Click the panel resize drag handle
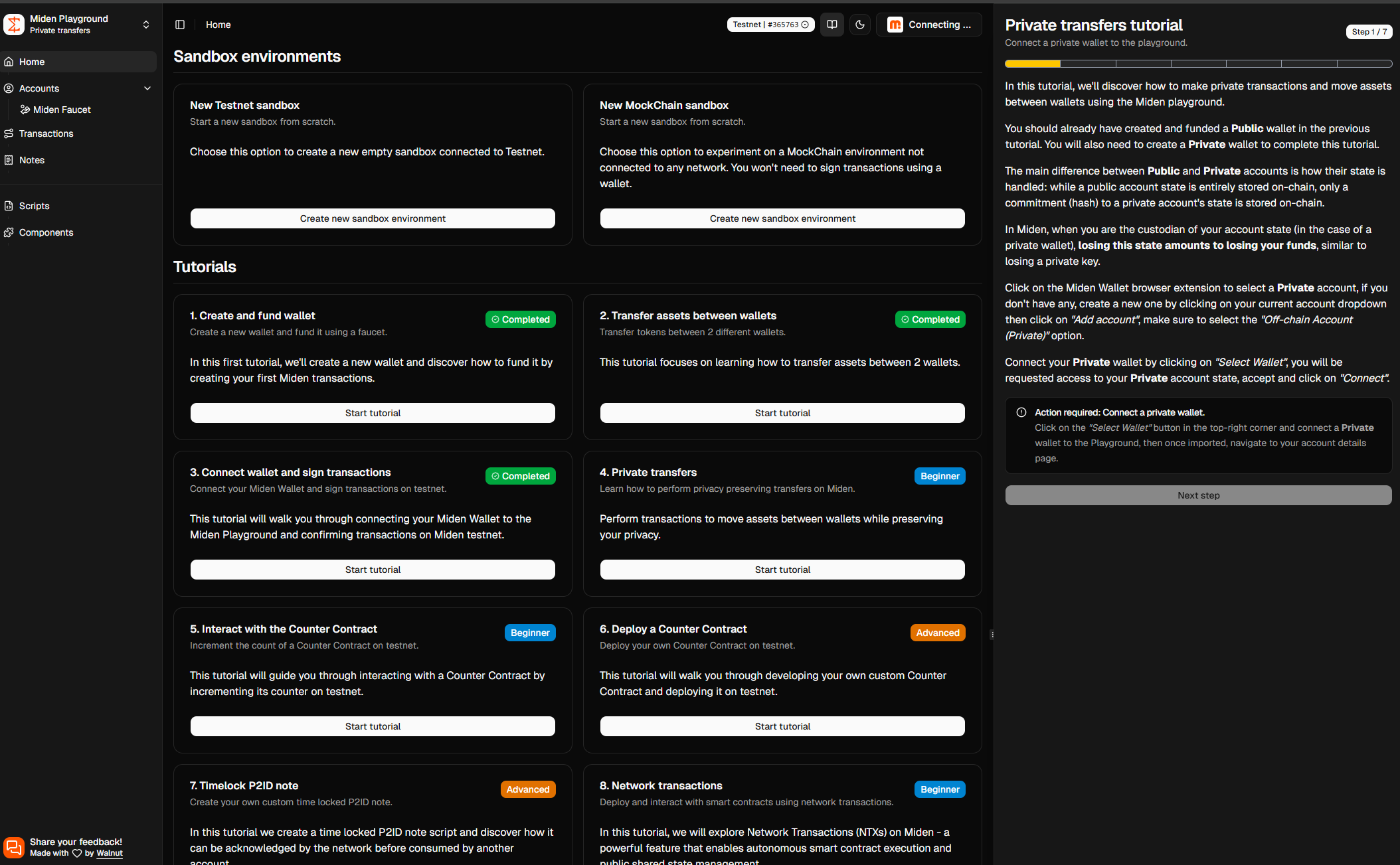 [992, 635]
